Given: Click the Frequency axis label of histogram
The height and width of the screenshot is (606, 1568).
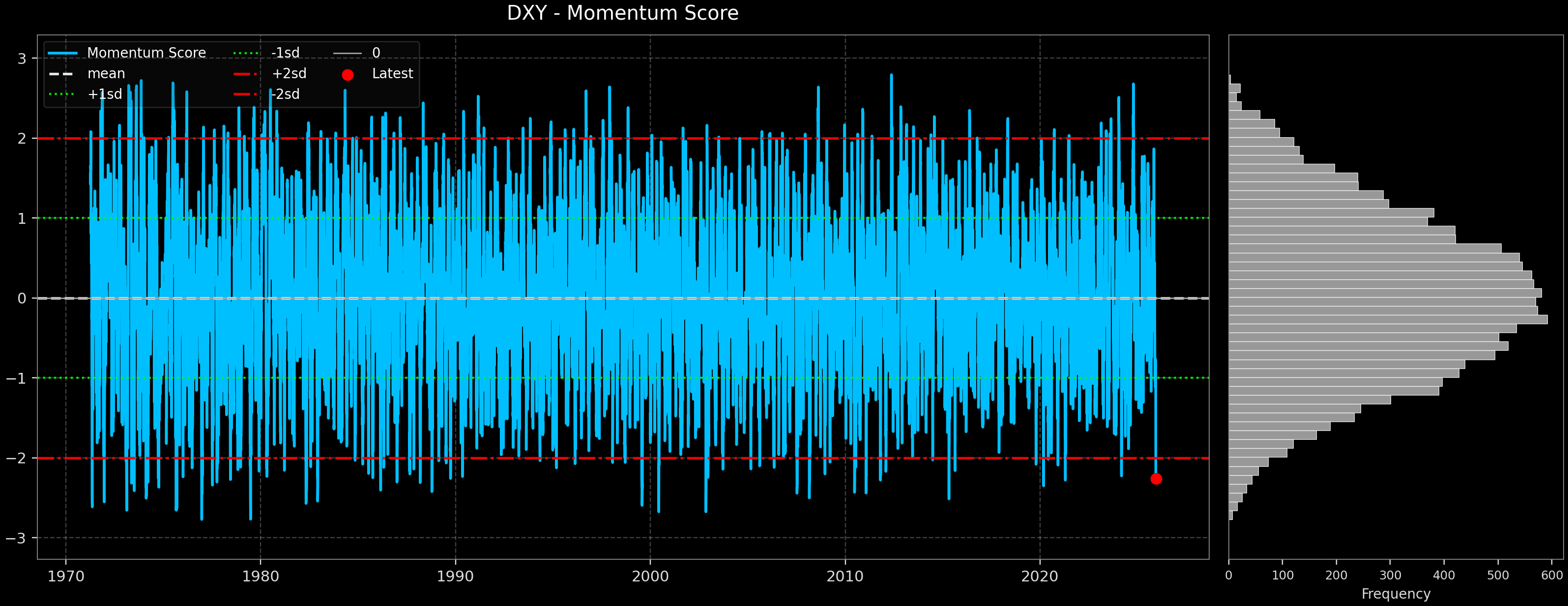Looking at the screenshot, I should [x=1396, y=594].
